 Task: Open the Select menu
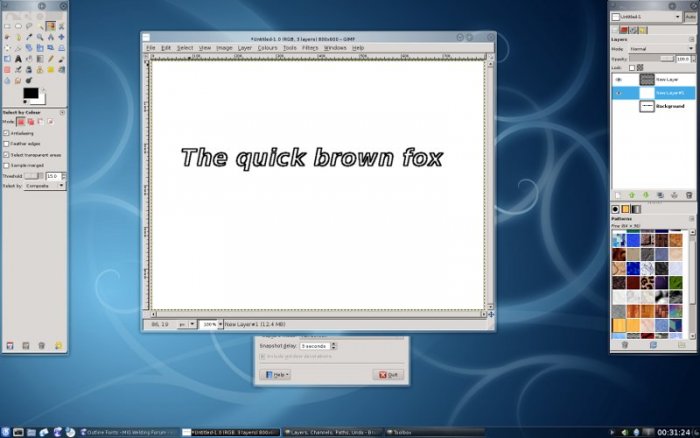185,48
